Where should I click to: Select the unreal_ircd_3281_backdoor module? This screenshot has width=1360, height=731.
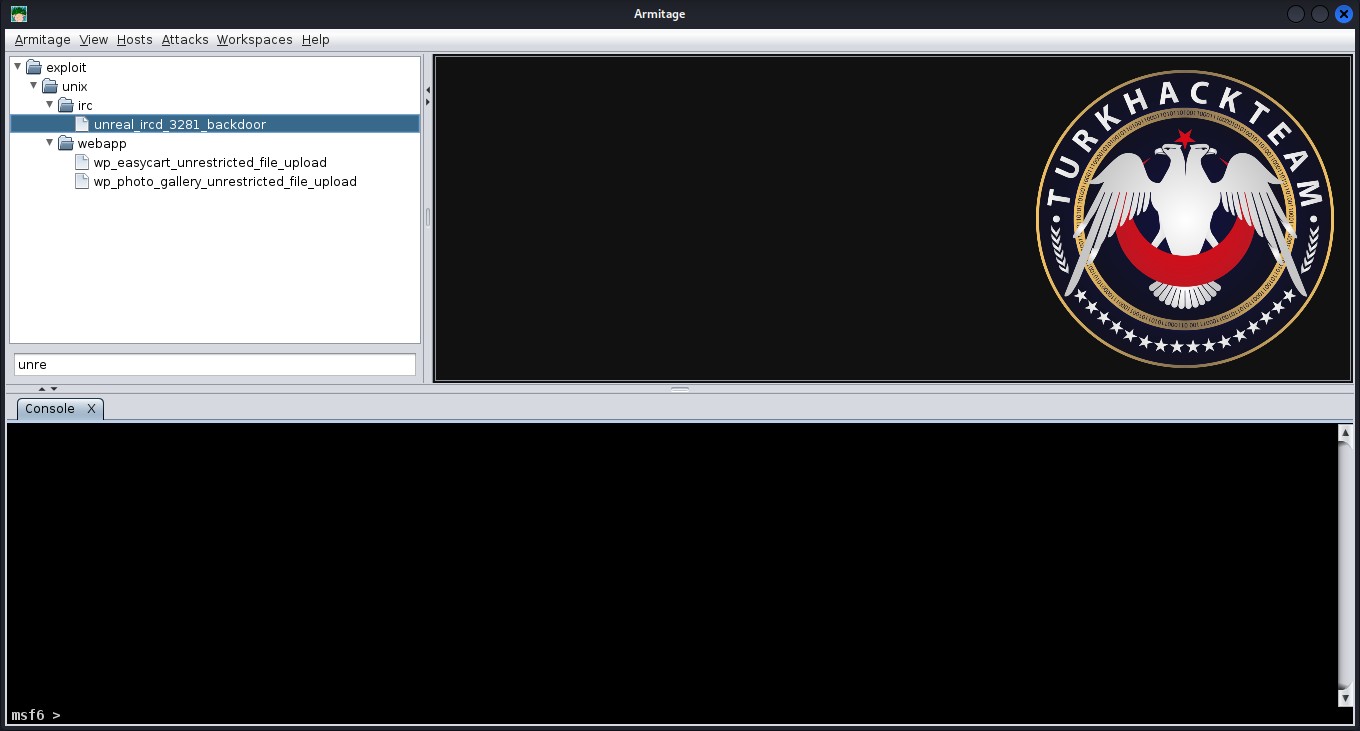(x=180, y=124)
